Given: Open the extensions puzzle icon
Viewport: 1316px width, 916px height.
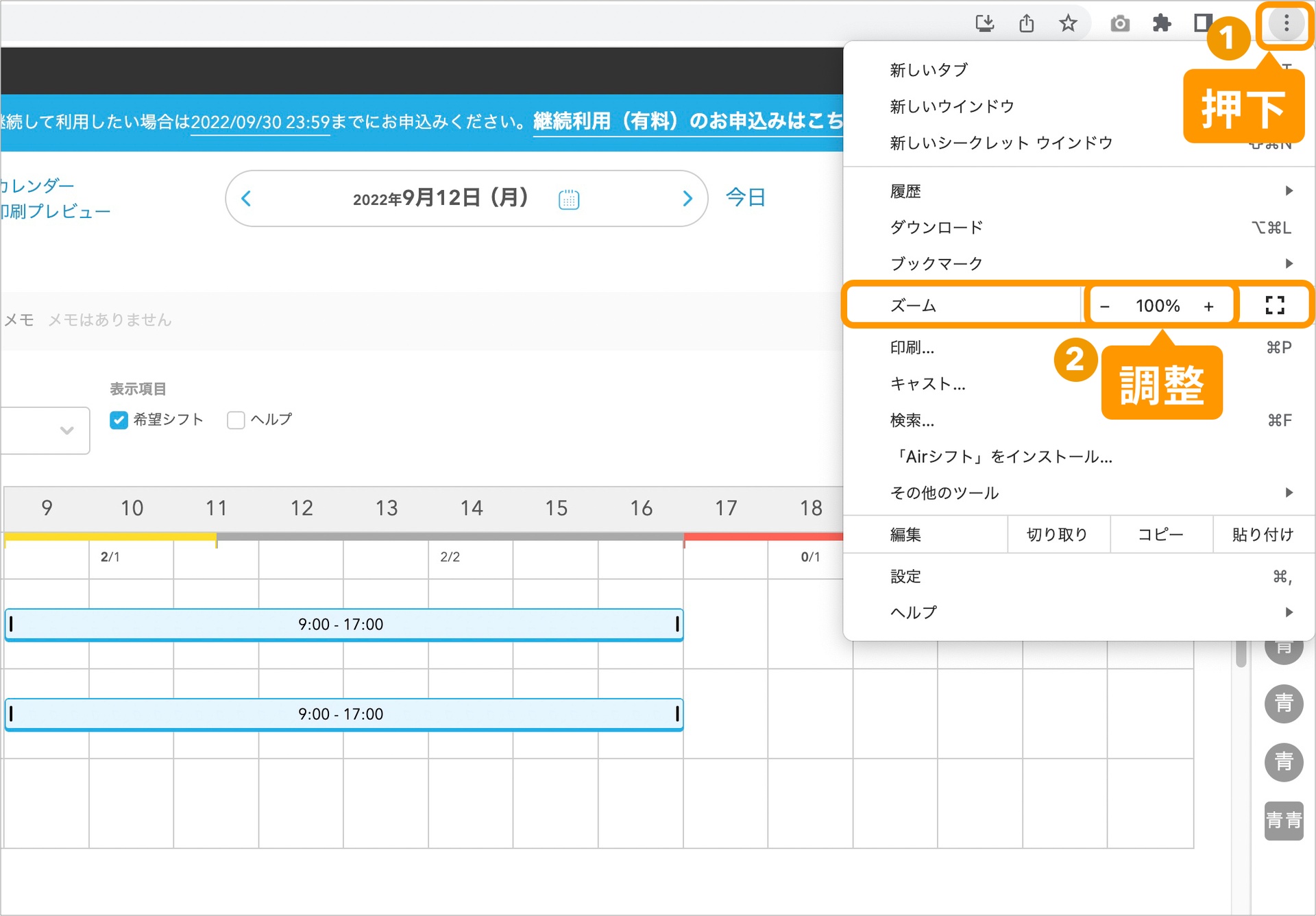Looking at the screenshot, I should pos(1161,24).
